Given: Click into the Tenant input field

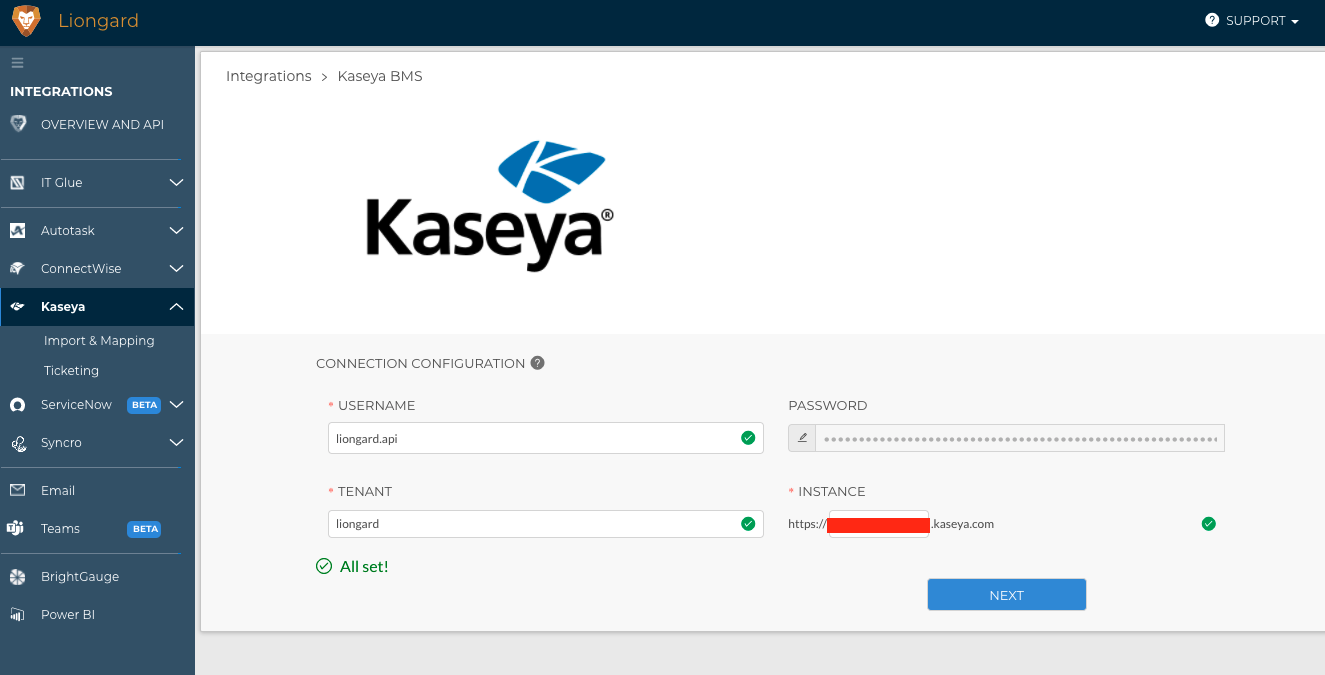Looking at the screenshot, I should pyautogui.click(x=546, y=523).
